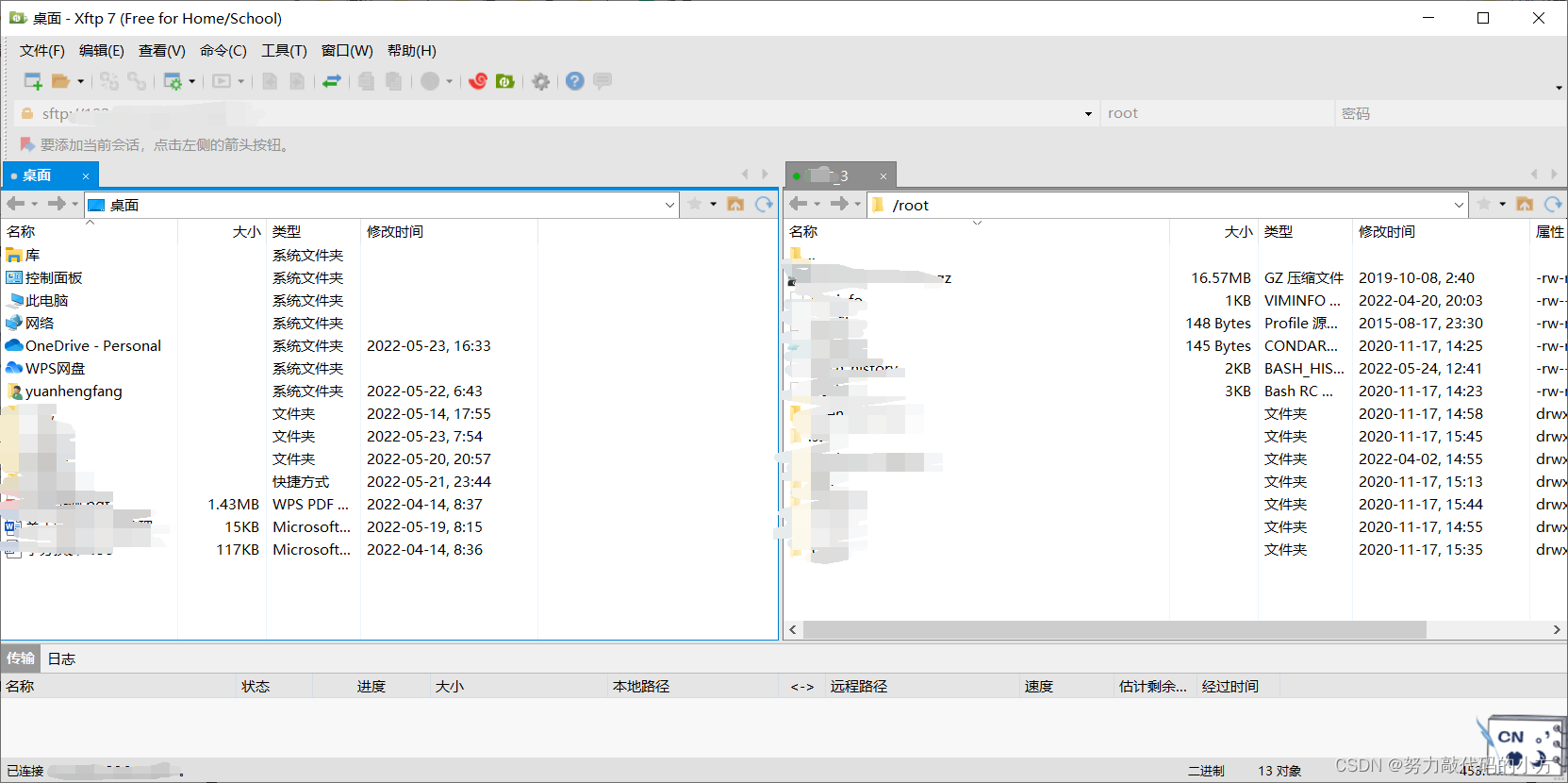Expand the new terminal dropdown arrow

click(x=241, y=81)
